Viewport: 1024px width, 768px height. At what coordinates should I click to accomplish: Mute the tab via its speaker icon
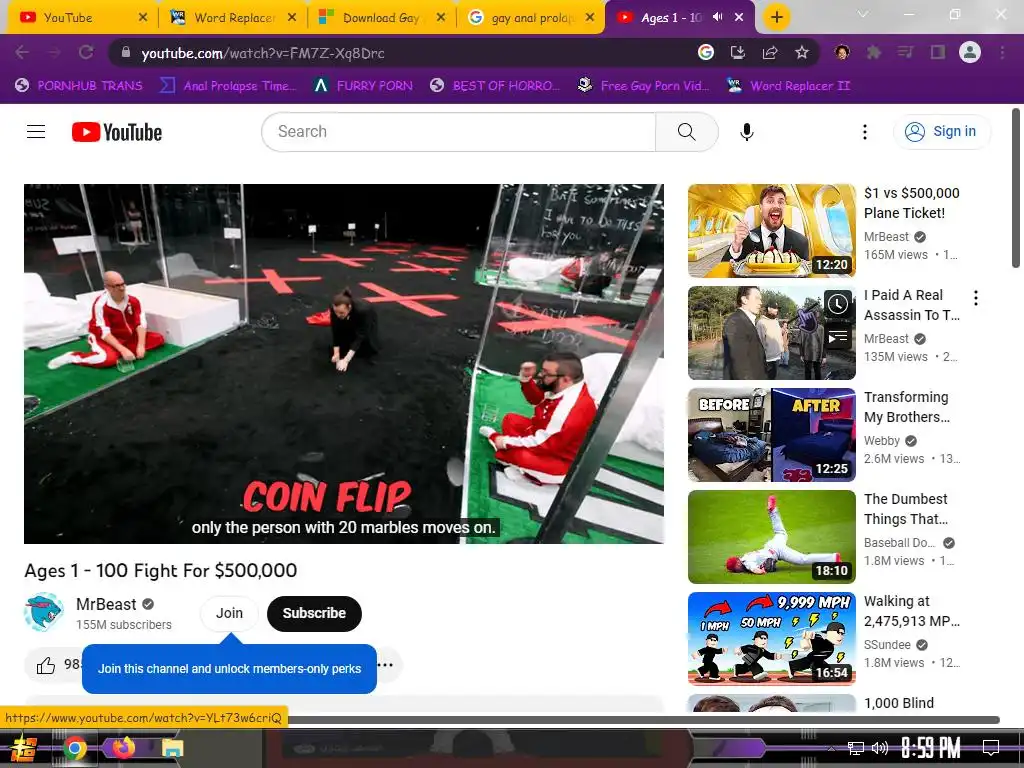pos(717,17)
